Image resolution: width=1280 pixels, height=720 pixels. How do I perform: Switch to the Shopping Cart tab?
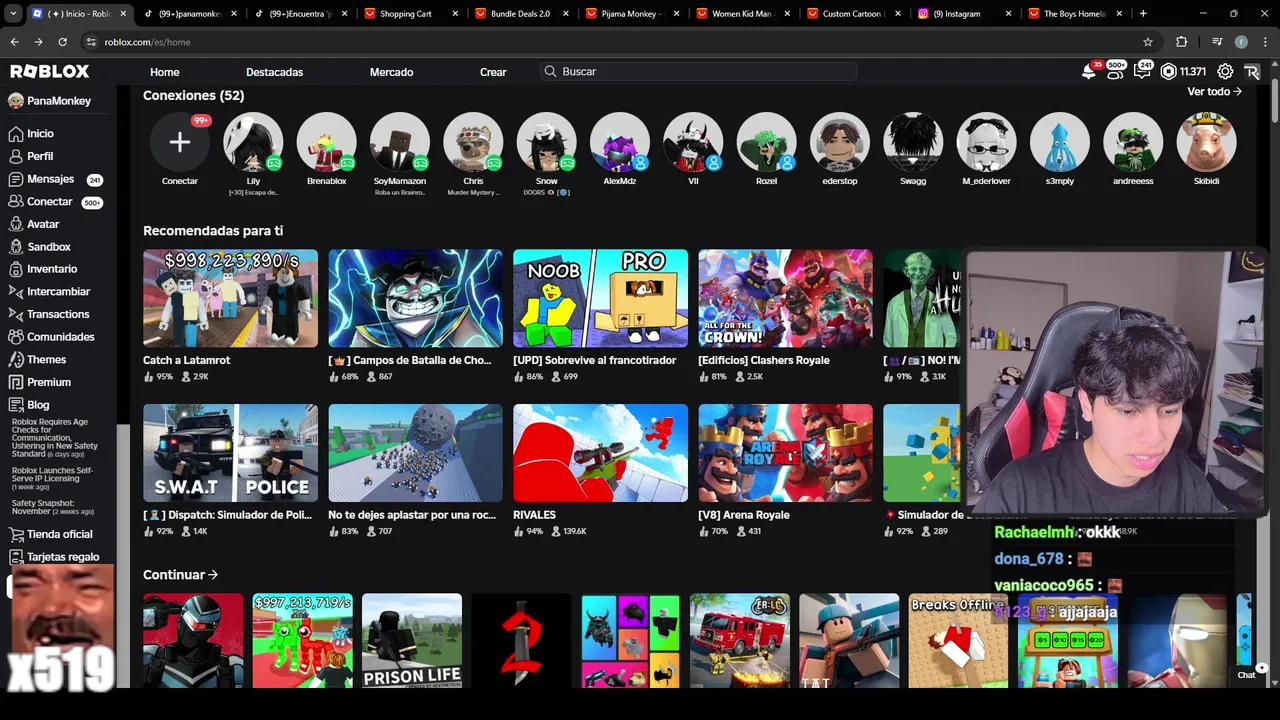[x=410, y=14]
